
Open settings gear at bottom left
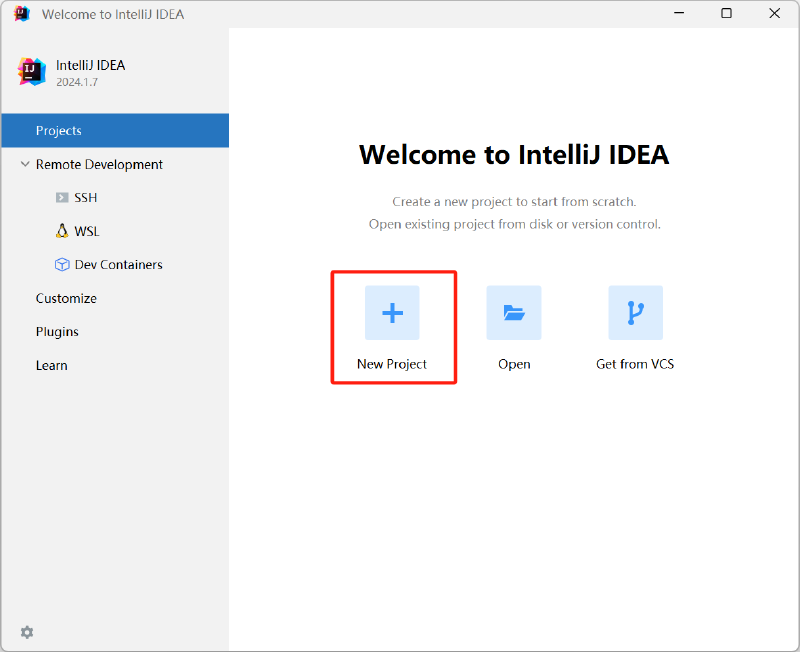coord(27,633)
